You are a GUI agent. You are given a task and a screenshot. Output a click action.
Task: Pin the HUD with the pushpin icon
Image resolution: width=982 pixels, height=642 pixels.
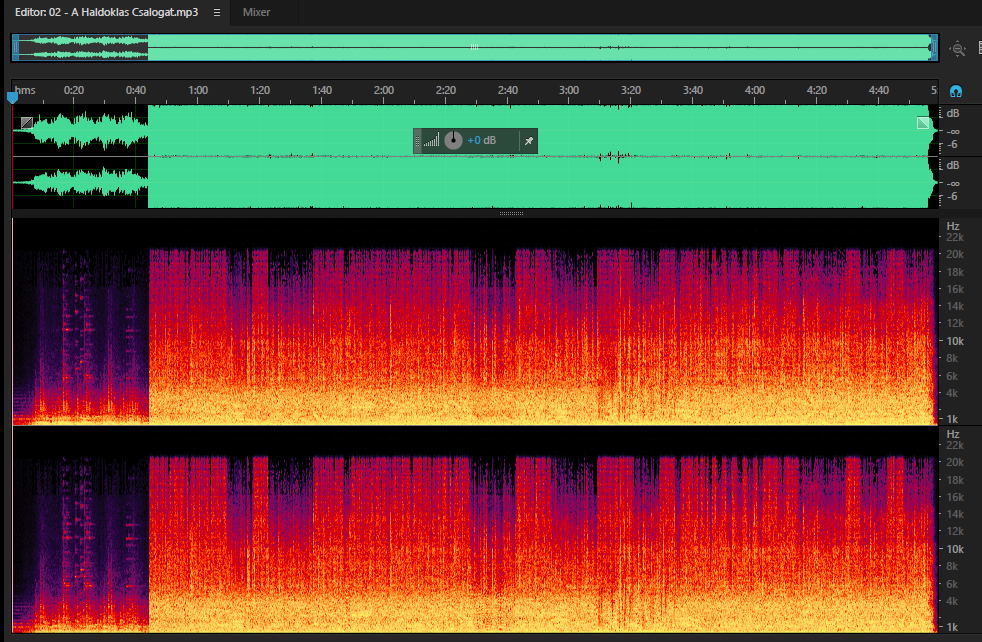tap(529, 141)
